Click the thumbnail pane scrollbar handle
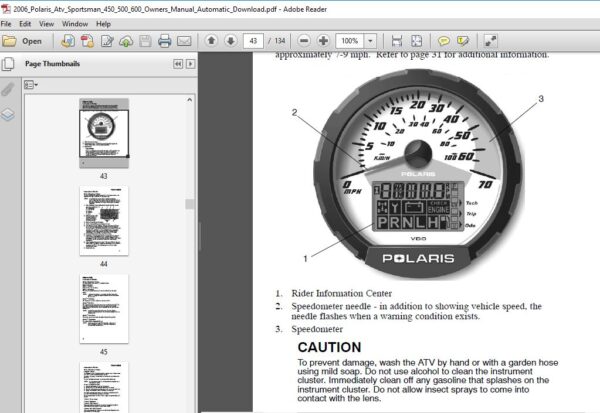This screenshot has width=600, height=413. point(190,204)
